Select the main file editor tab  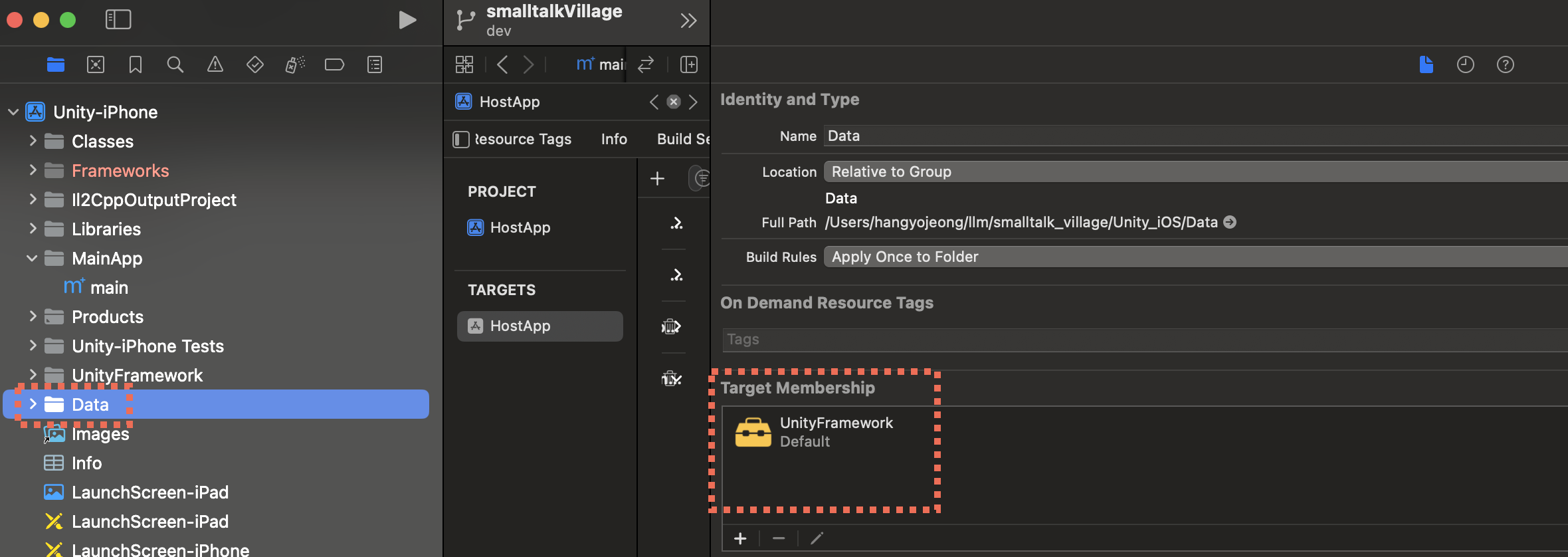(x=601, y=64)
